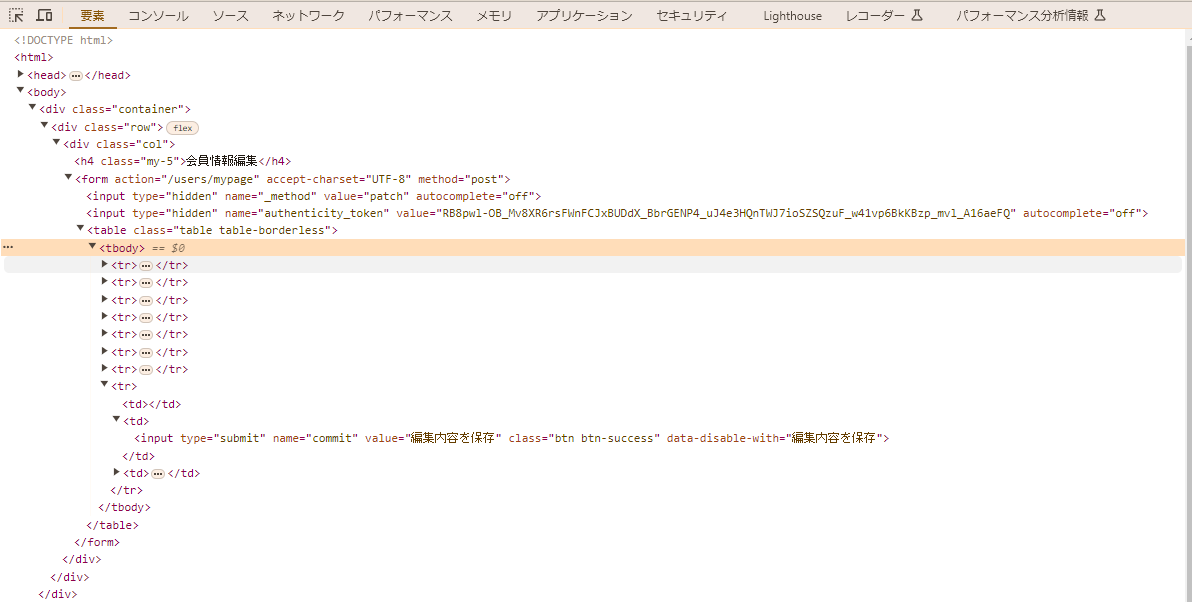Viewport: 1192px width, 602px height.
Task: Toggle the device toolbar icon
Action: point(43,15)
